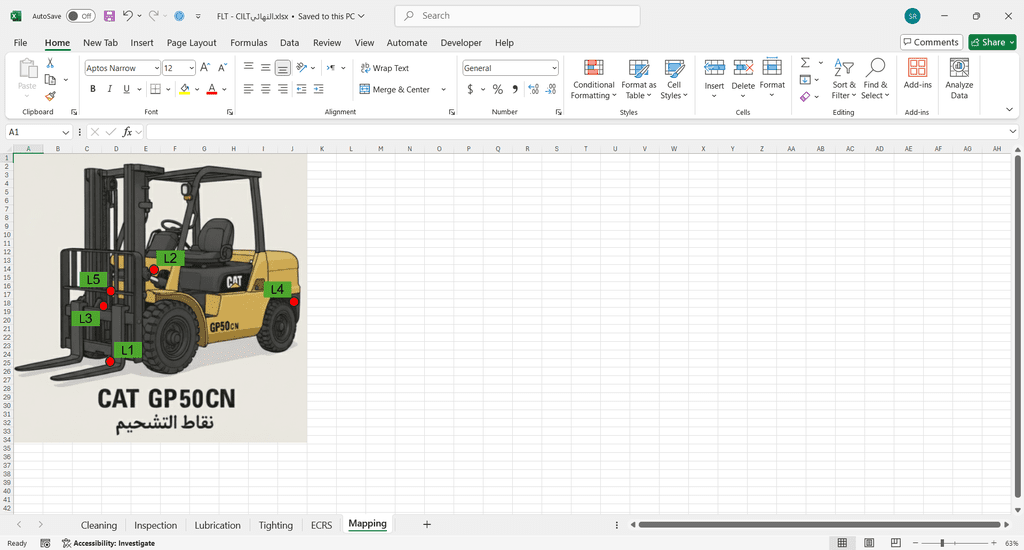Click the Save icon in title bar

click(109, 16)
